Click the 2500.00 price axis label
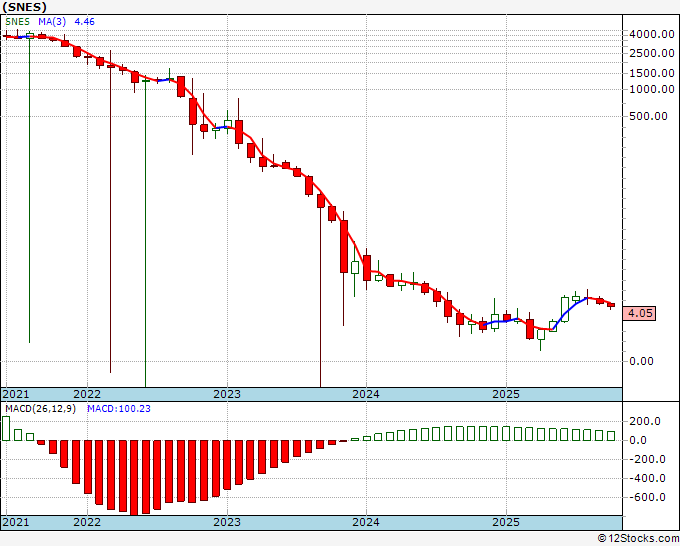 (651, 53)
